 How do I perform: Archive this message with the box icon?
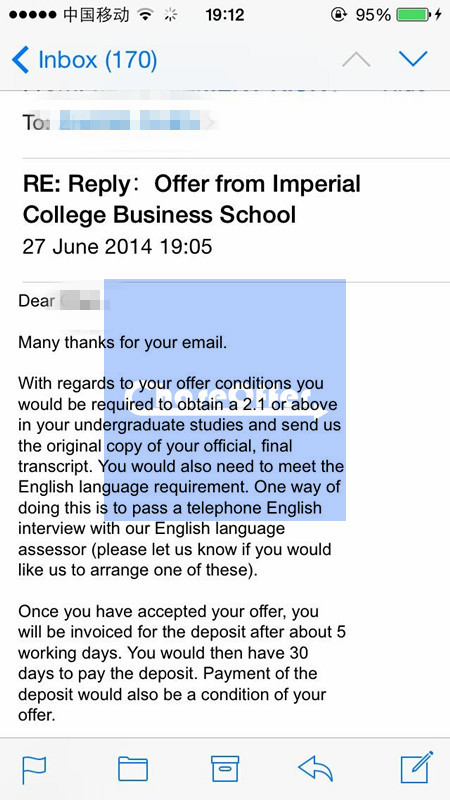[225, 769]
